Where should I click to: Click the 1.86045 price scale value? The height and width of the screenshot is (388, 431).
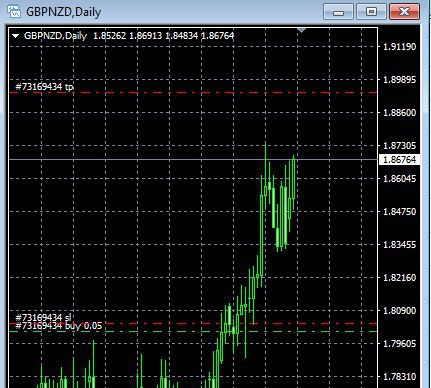[400, 179]
